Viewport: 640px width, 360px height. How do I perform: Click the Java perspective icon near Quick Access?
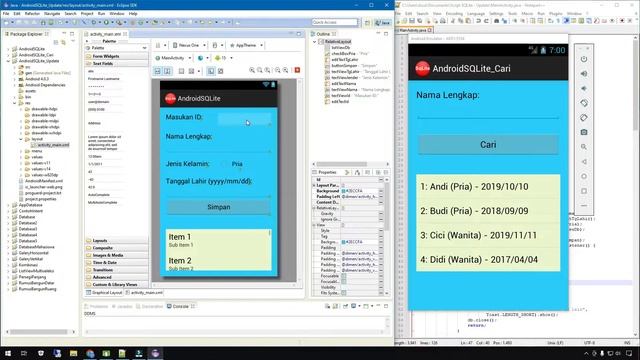click(382, 22)
